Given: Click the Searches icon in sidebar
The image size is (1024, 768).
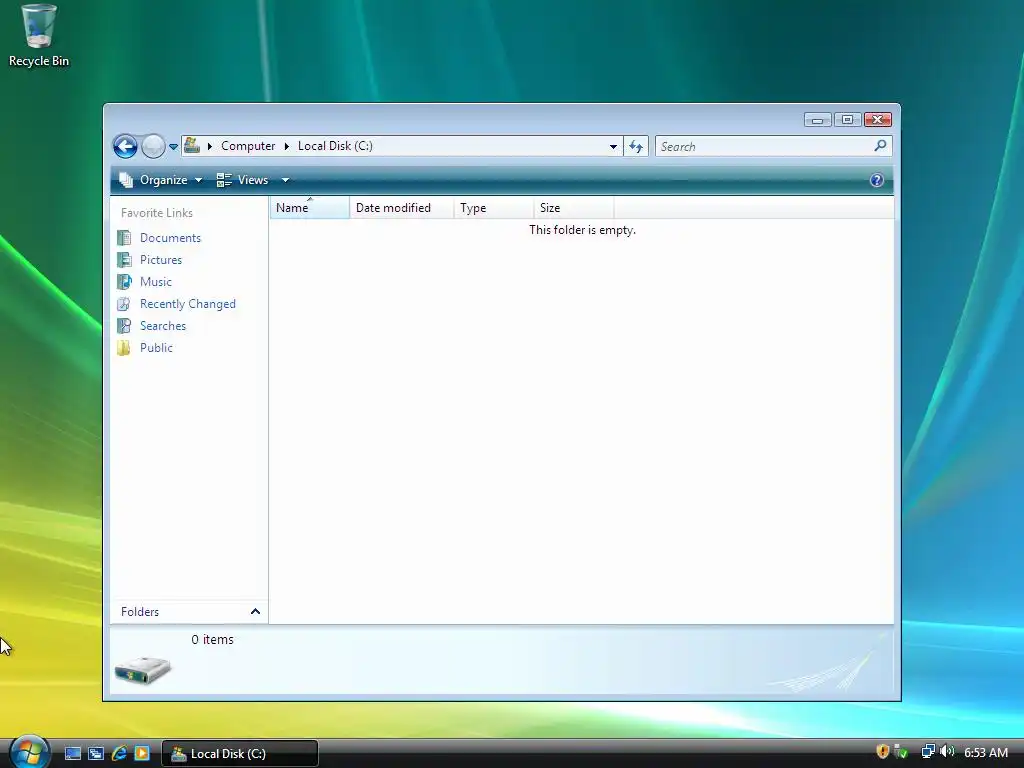Looking at the screenshot, I should click(124, 326).
